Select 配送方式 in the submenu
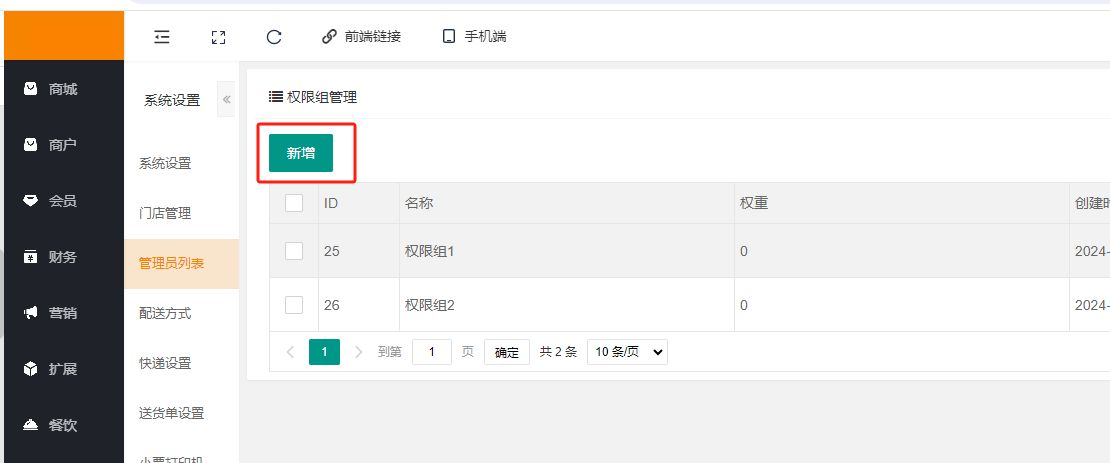1110x463 pixels. click(x=165, y=313)
